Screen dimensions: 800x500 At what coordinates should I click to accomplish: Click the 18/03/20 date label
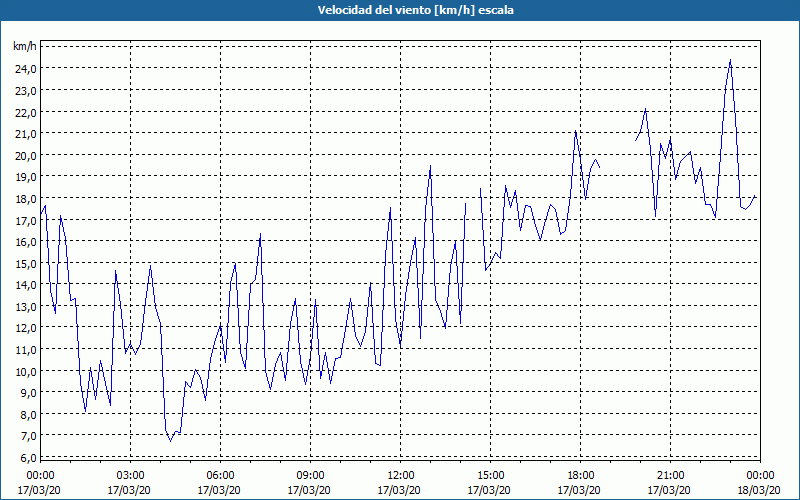tap(759, 490)
